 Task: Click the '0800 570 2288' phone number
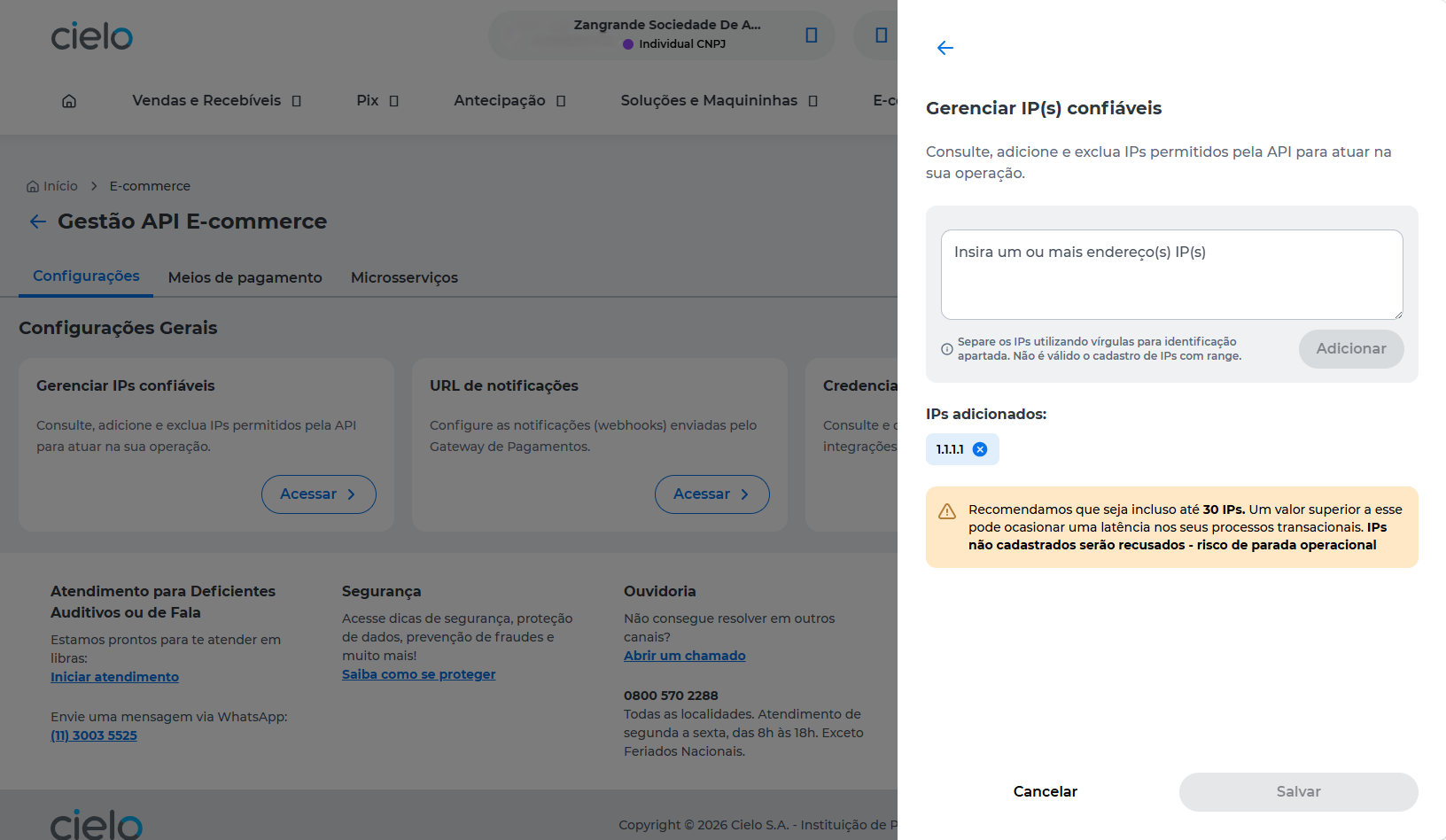click(671, 696)
